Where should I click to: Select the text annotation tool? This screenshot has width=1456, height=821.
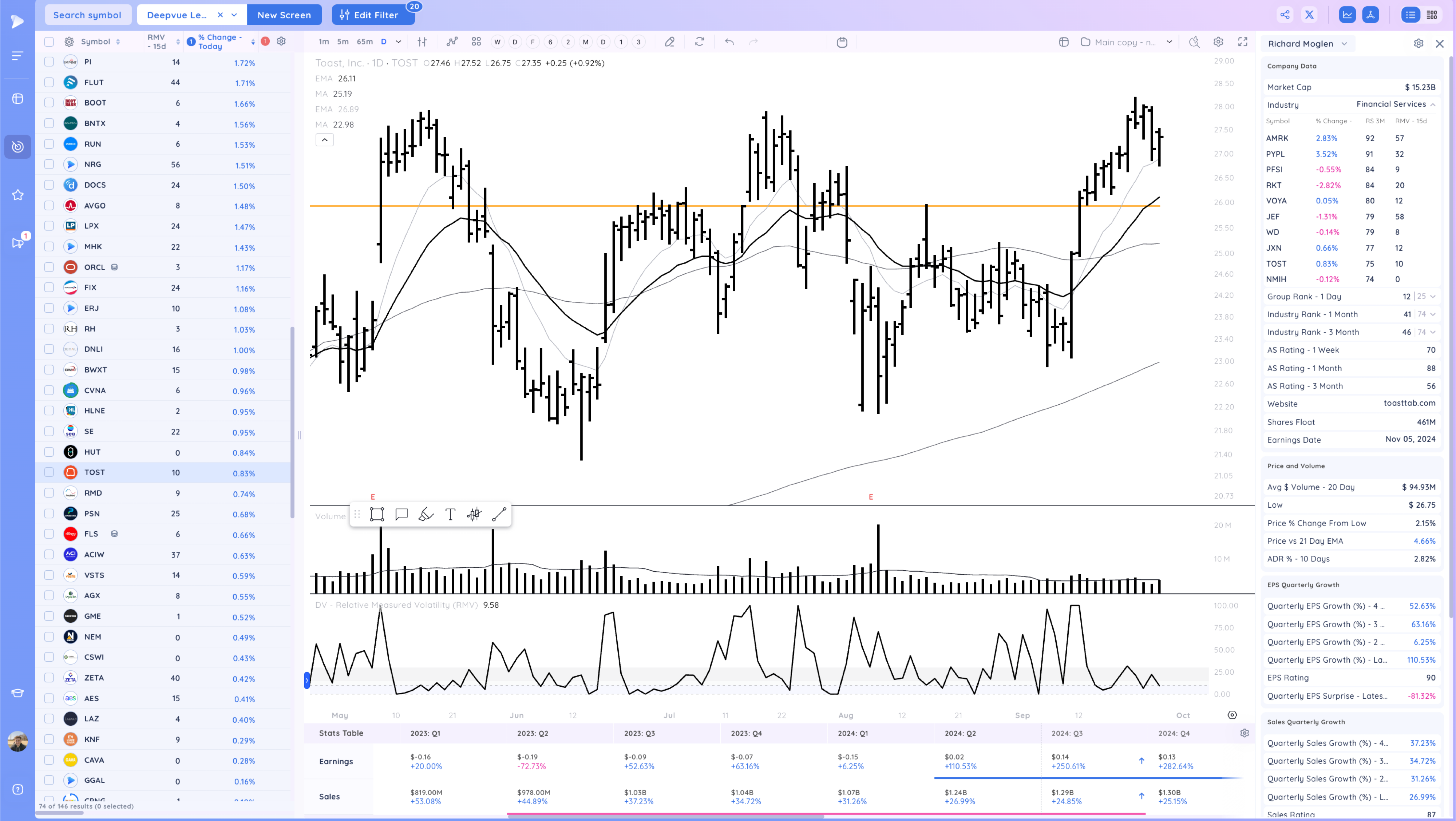click(x=450, y=514)
